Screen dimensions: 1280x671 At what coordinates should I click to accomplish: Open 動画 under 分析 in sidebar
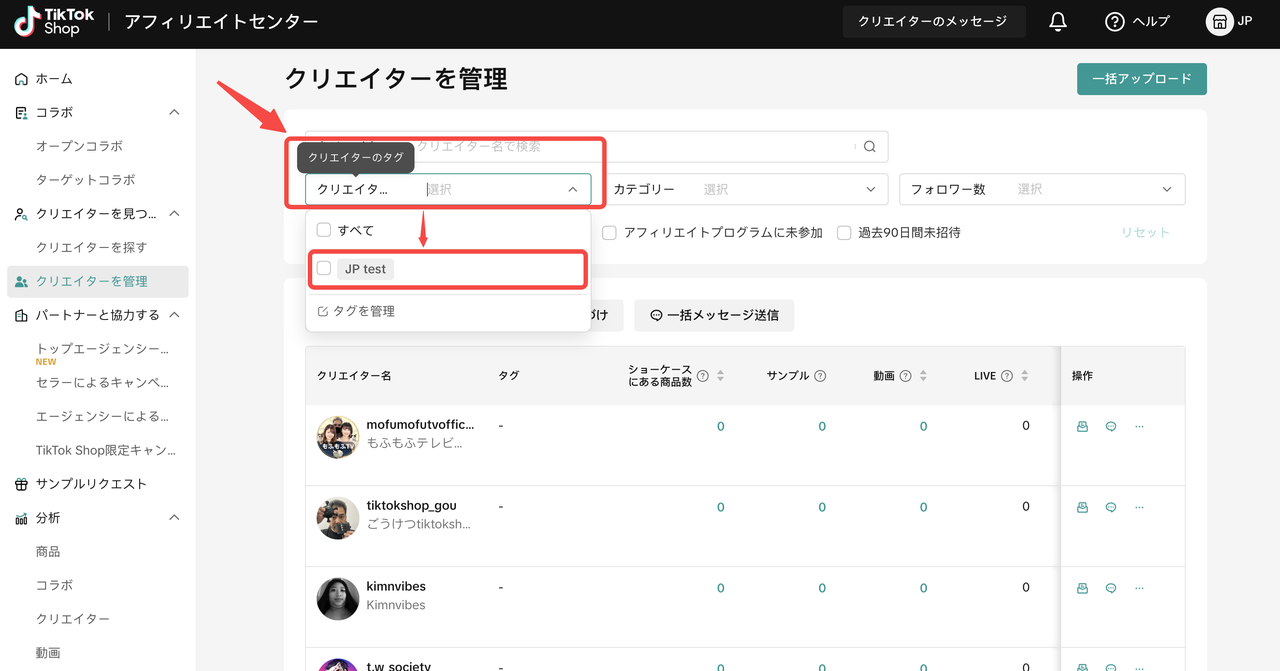click(48, 653)
